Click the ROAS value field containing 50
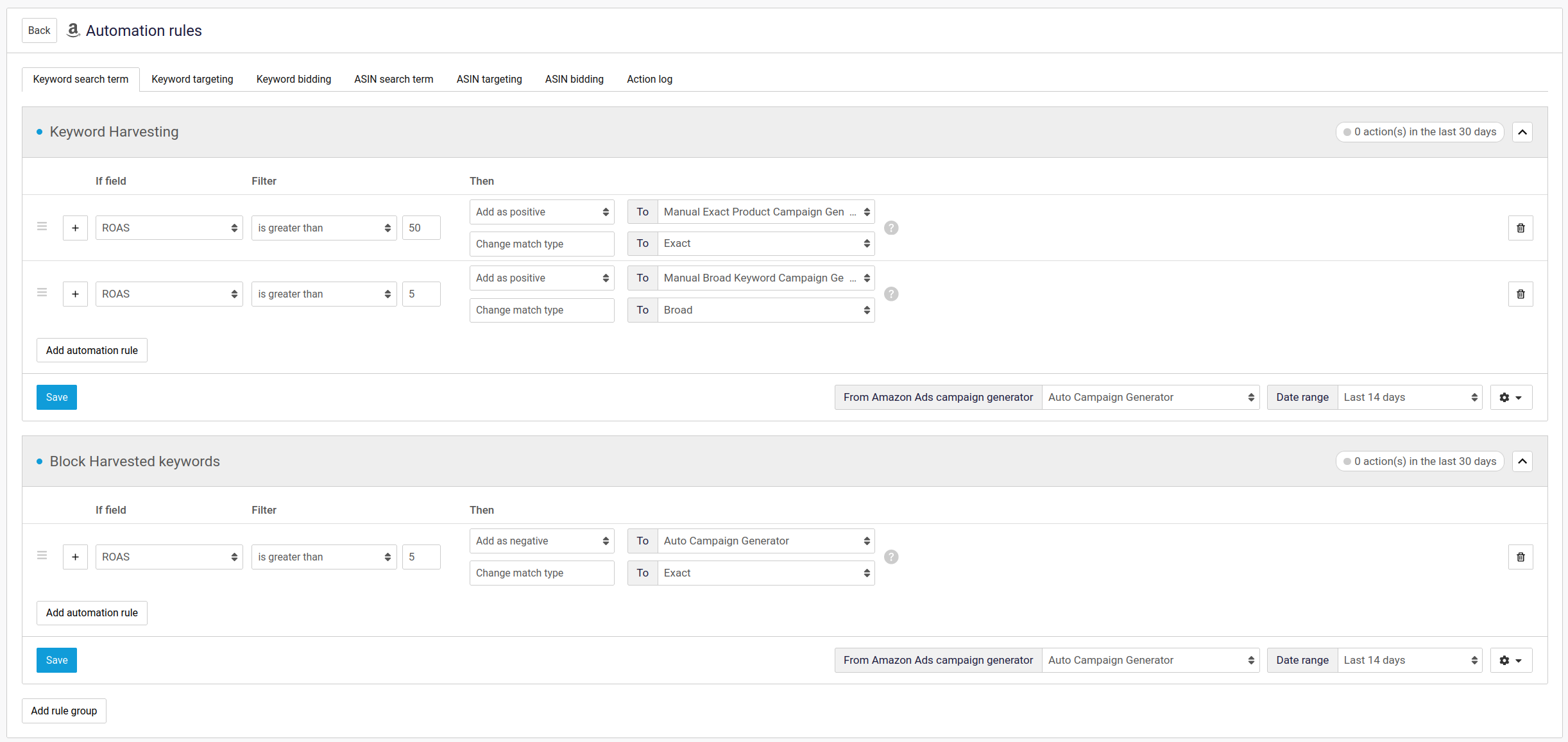This screenshot has height=742, width=1568. [x=421, y=228]
